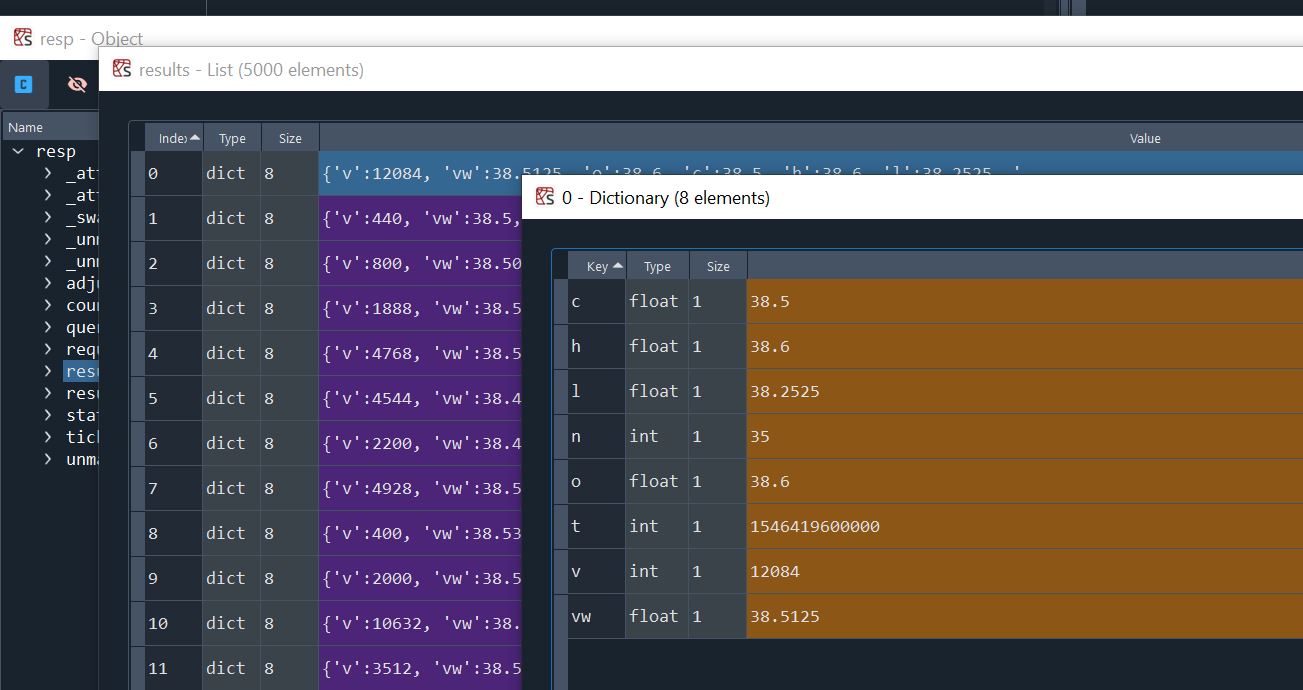Select value cell starting {'v':800

[x=421, y=263]
